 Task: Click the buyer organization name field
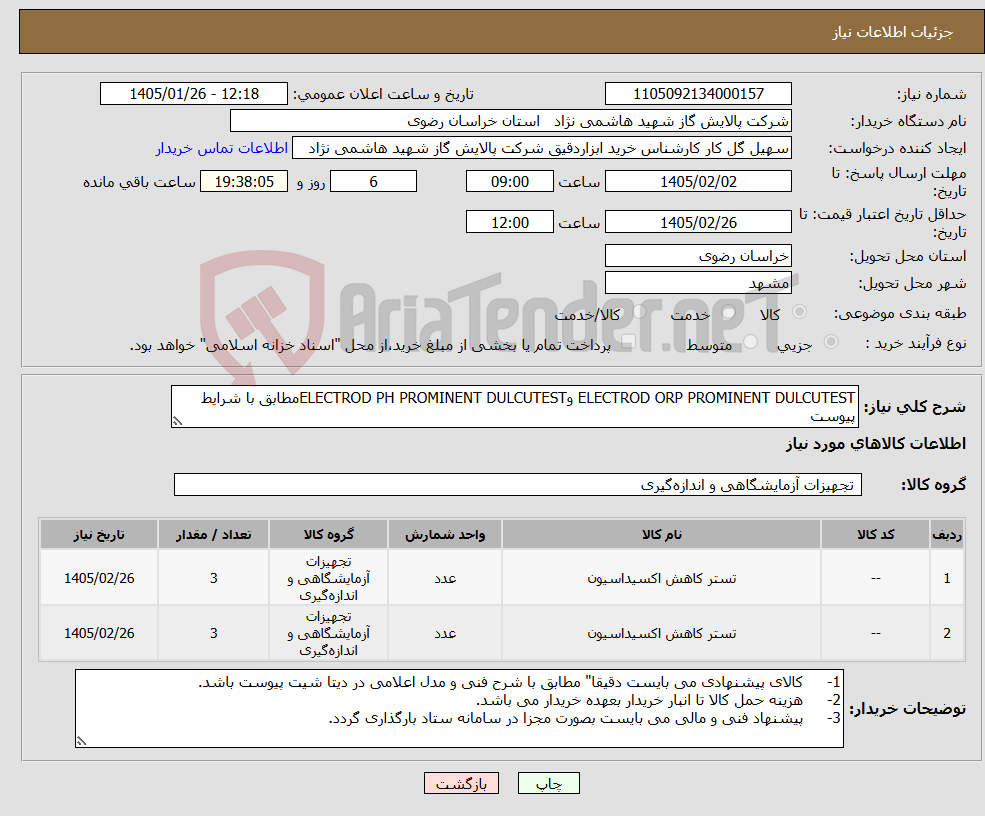click(x=511, y=121)
